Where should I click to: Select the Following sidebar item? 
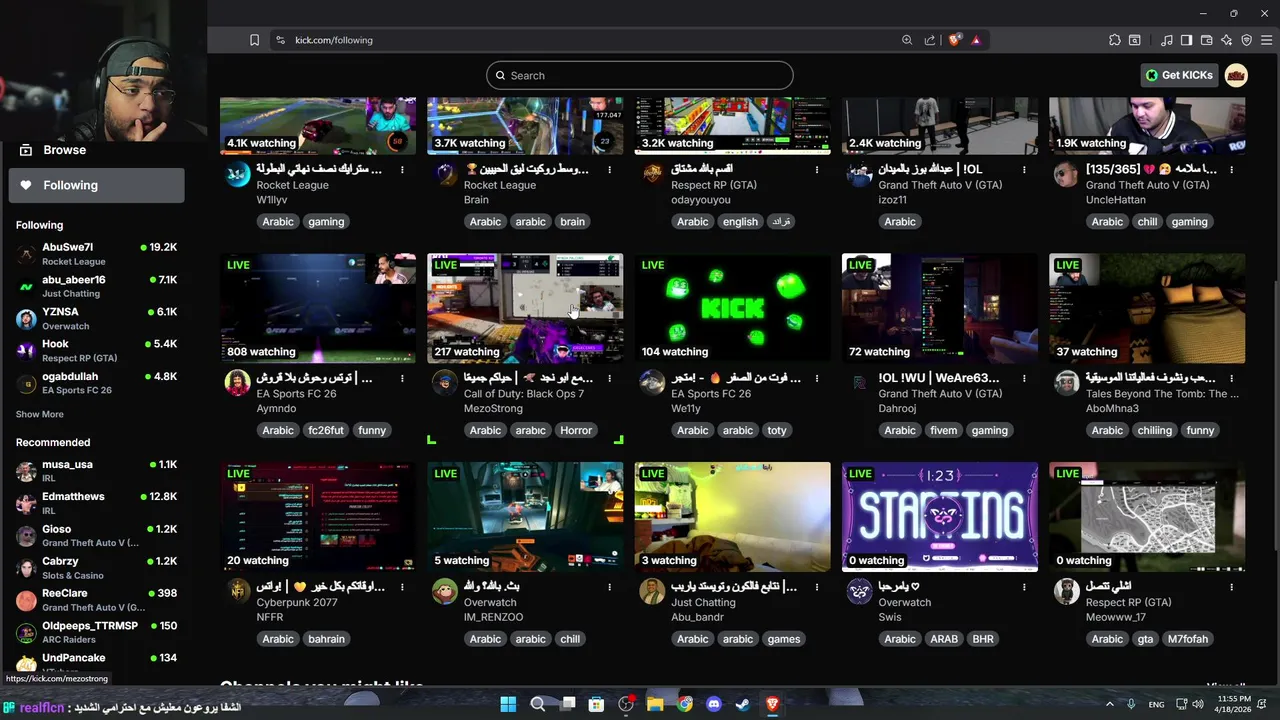coord(96,185)
